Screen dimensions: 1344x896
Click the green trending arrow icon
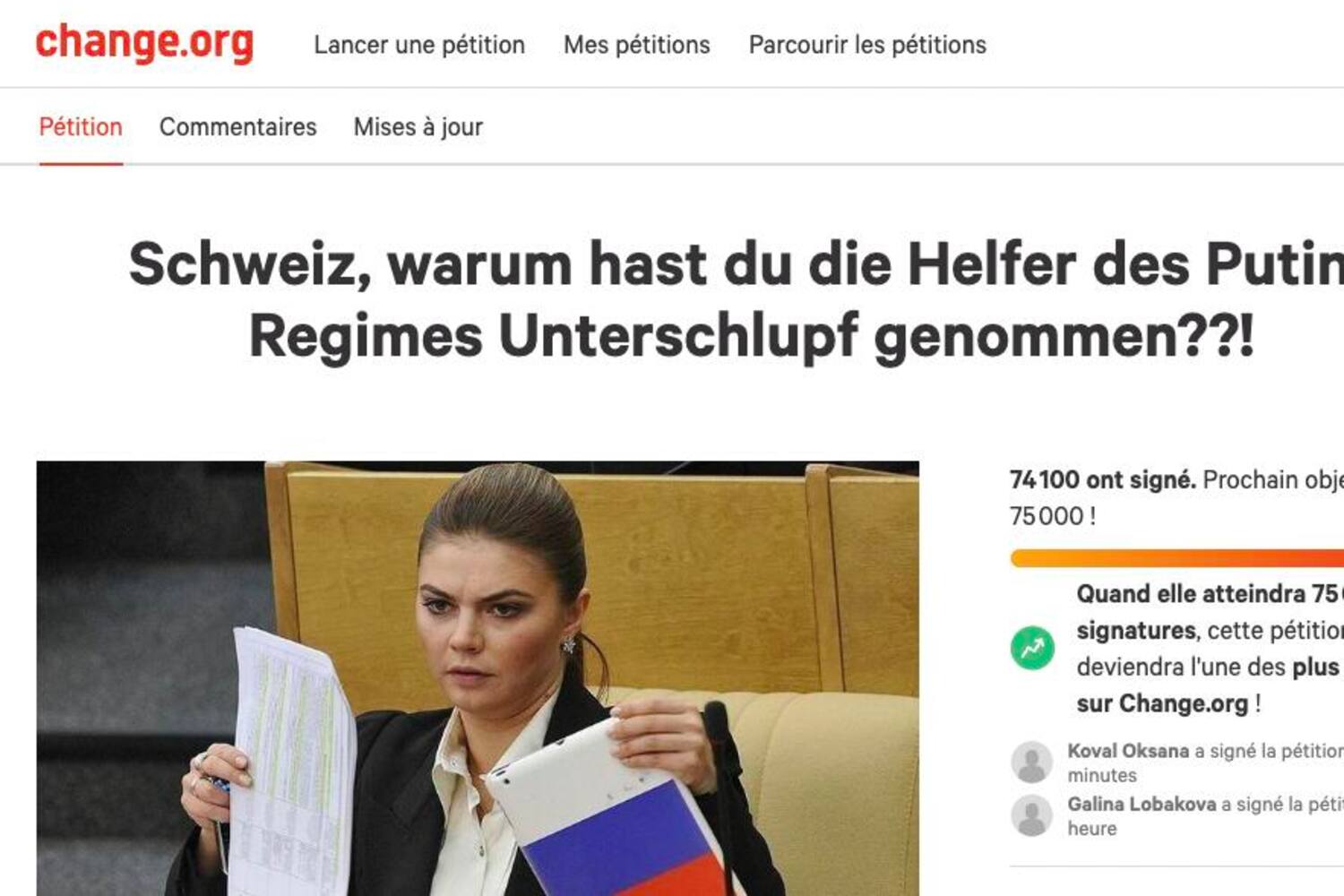pos(1032,648)
